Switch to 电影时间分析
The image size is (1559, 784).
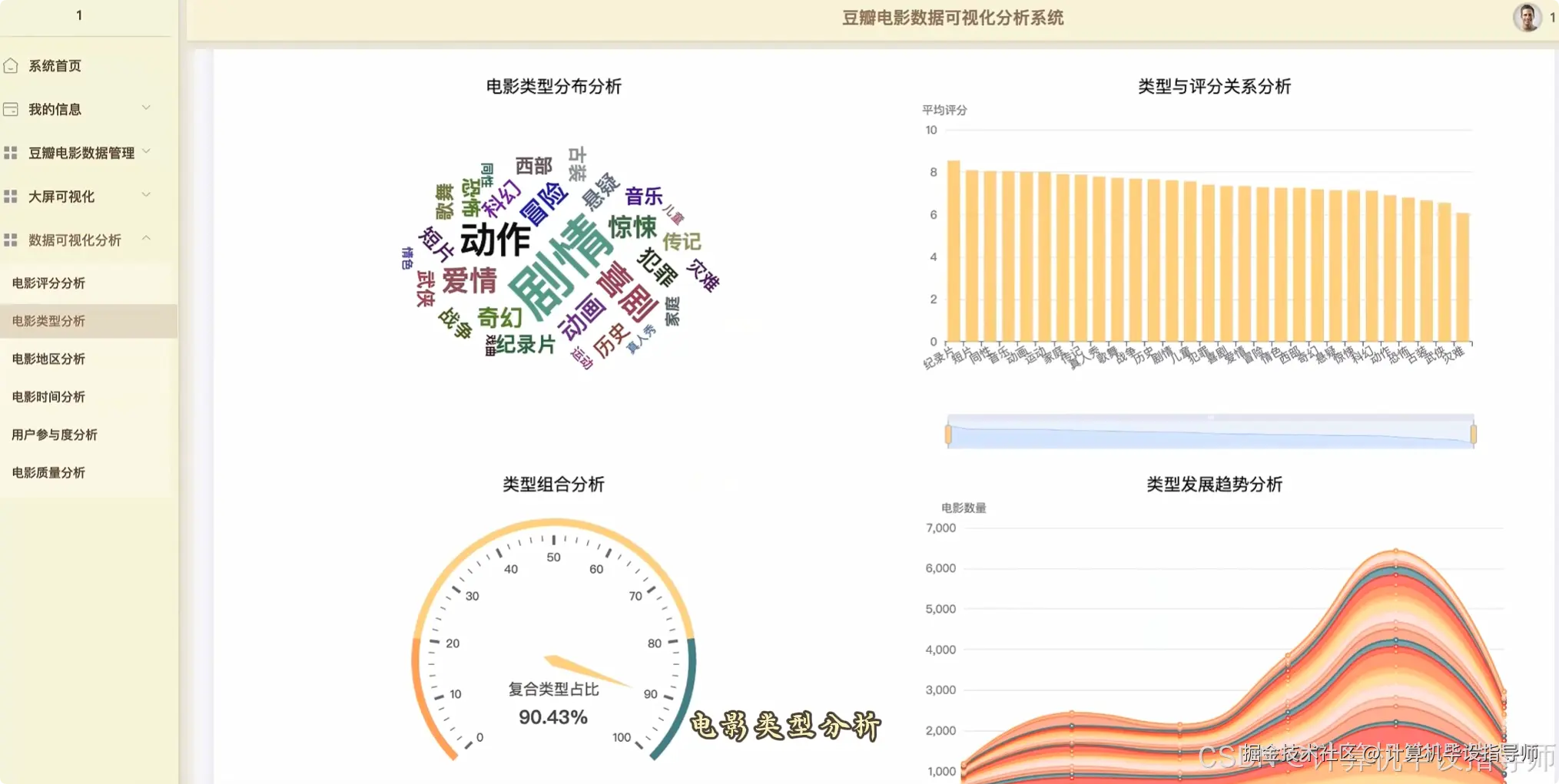coord(48,396)
